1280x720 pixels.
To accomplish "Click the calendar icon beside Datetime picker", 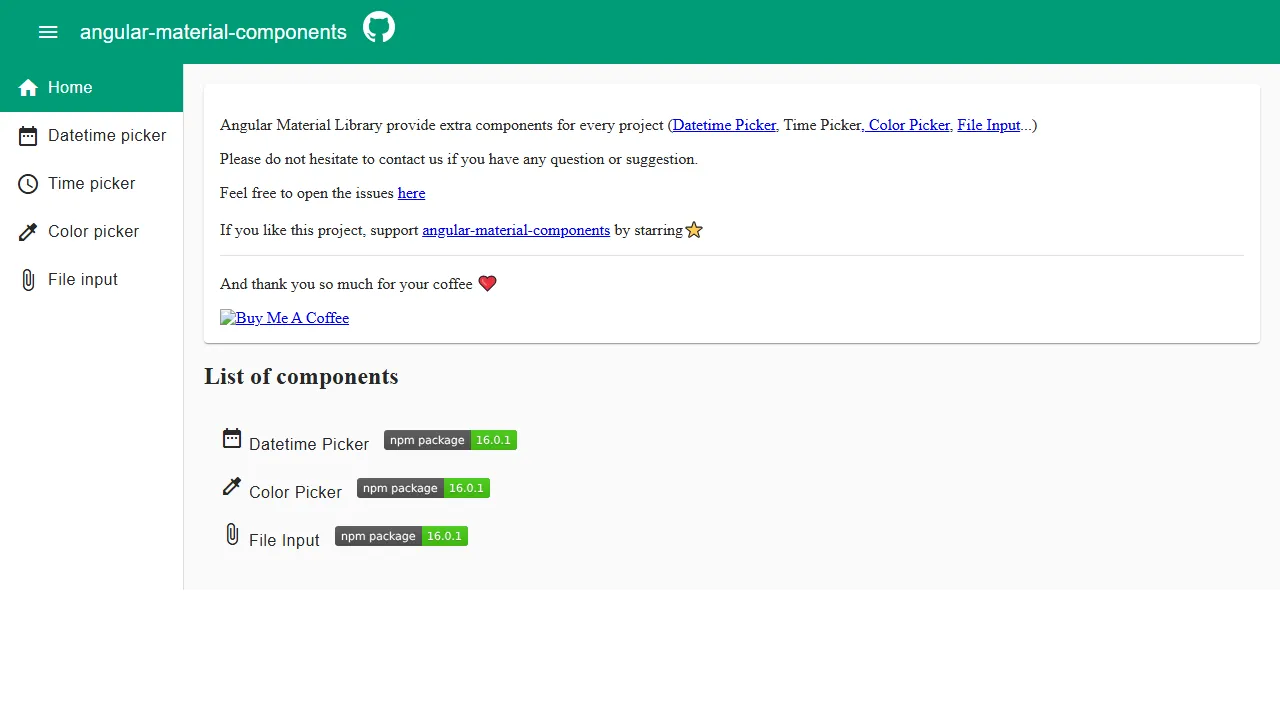I will [28, 135].
